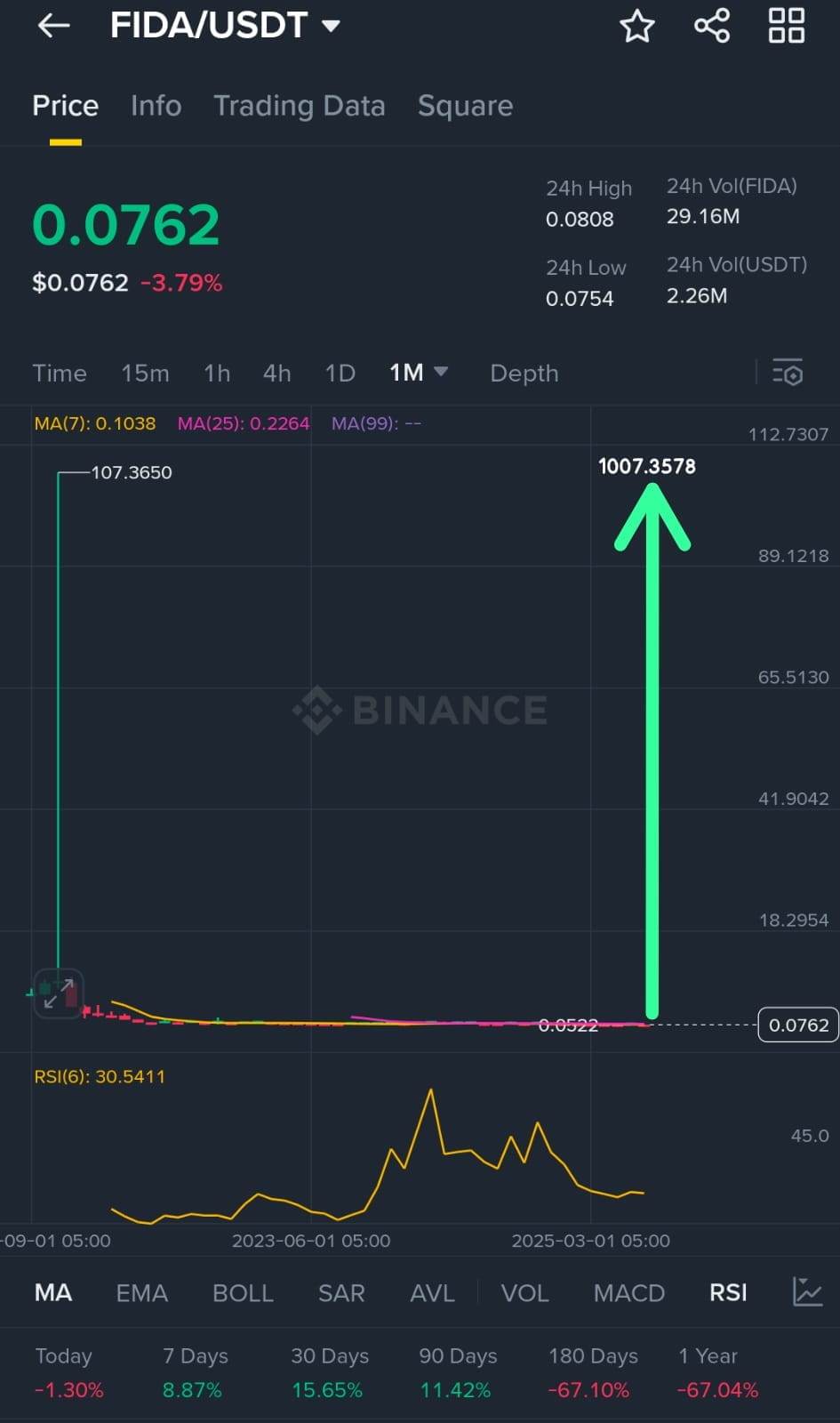
Task: Open the indicator chart icon next to RSI
Action: (x=807, y=1291)
